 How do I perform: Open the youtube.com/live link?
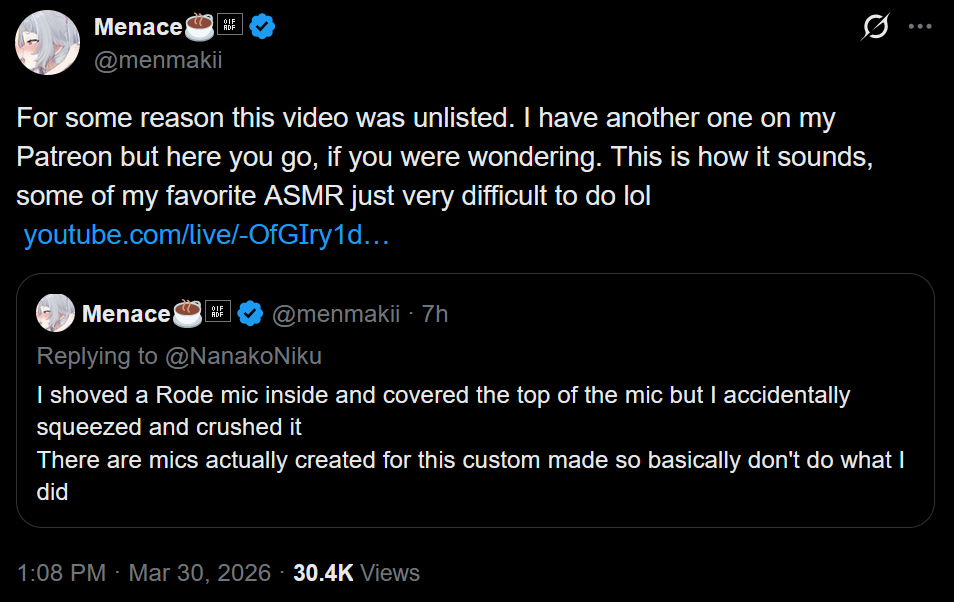point(206,236)
